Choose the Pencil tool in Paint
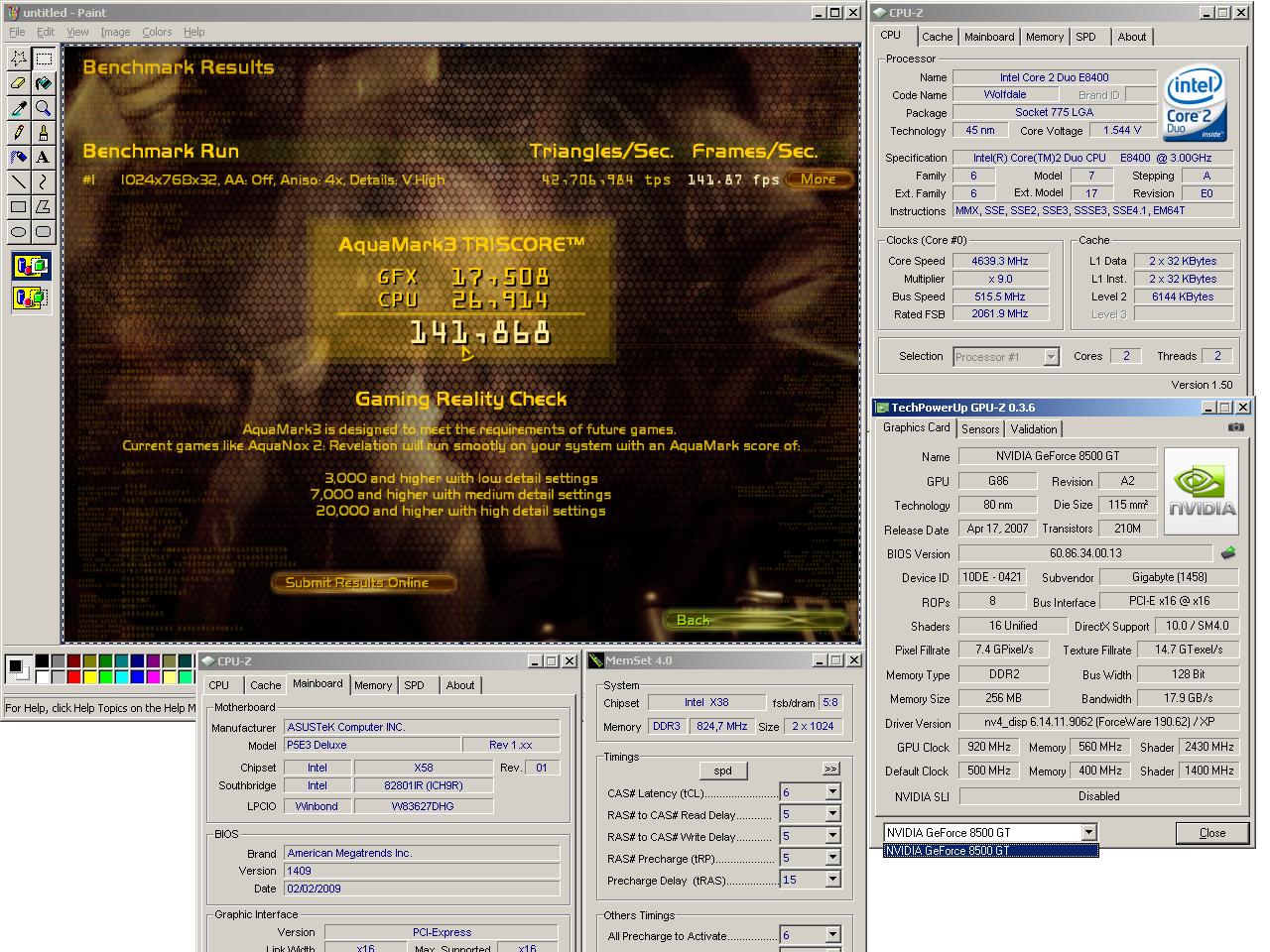Viewport: 1270px width, 952px height. tap(19, 133)
